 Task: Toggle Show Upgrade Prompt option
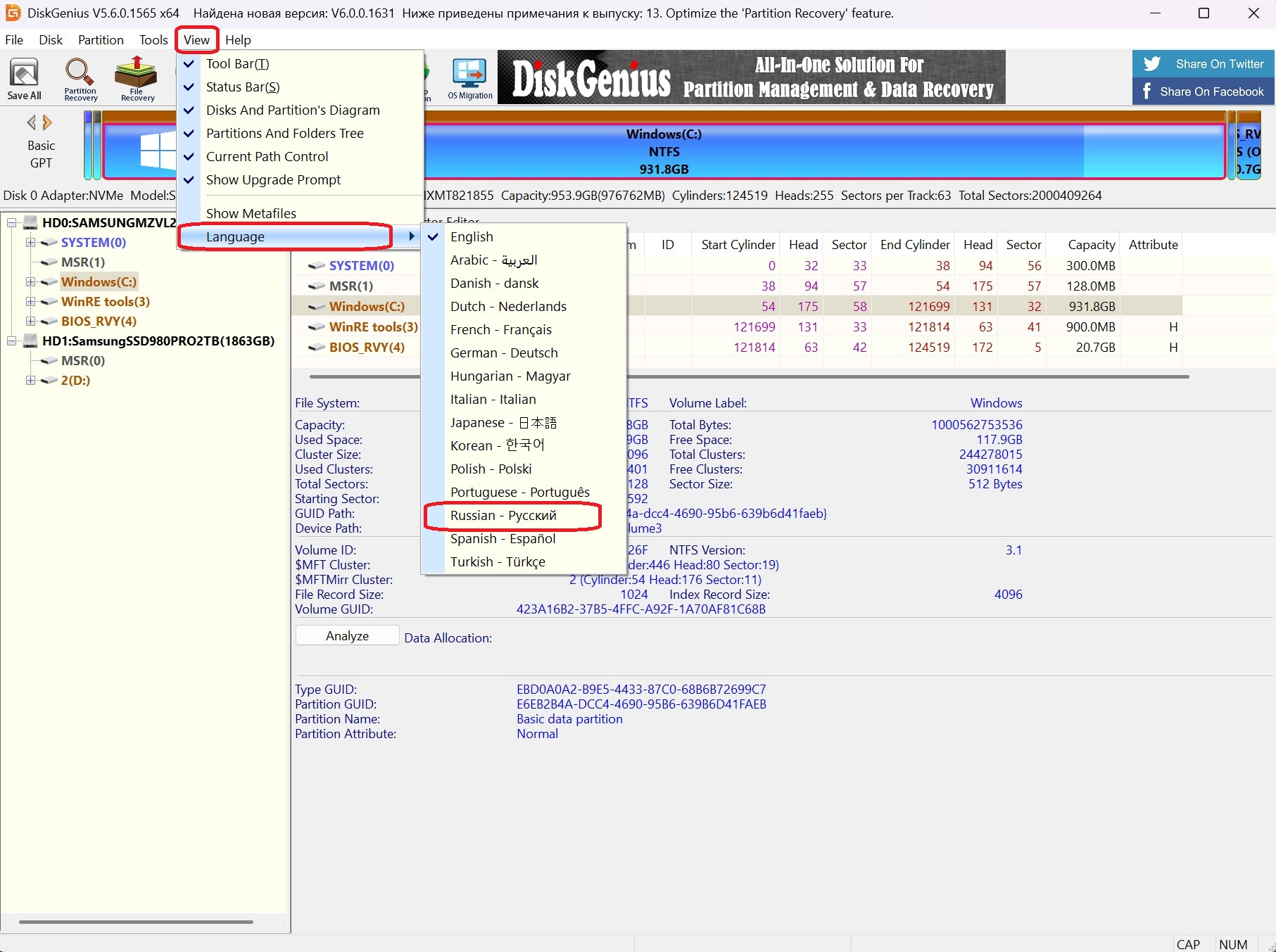pos(301,180)
